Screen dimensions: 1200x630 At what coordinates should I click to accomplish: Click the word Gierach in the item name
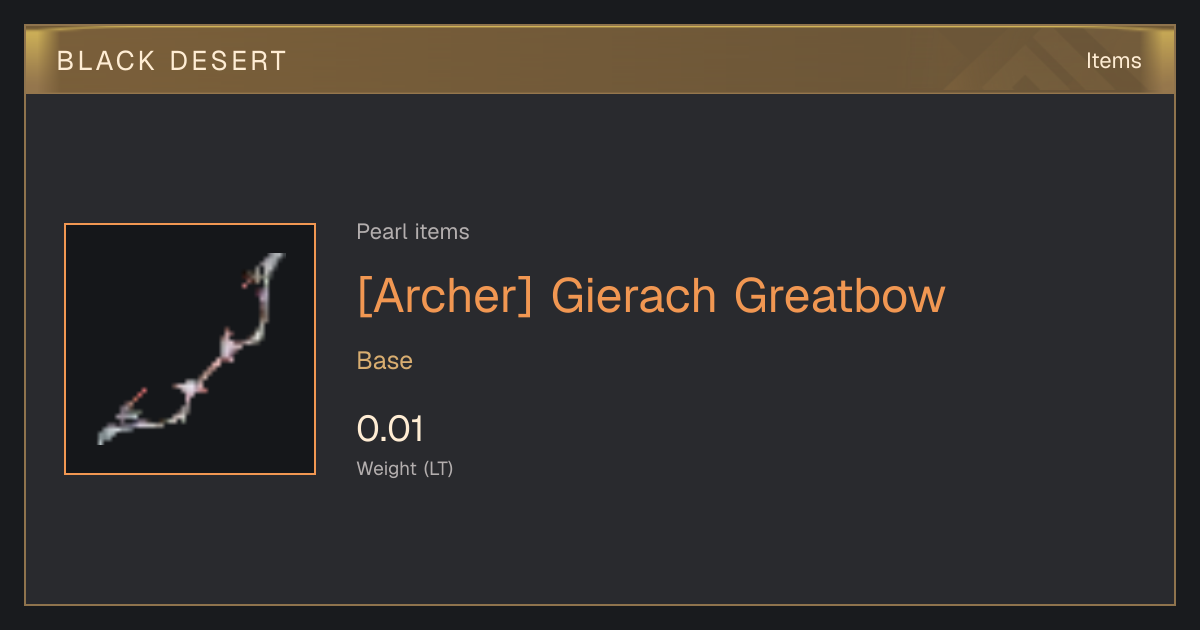(x=634, y=296)
